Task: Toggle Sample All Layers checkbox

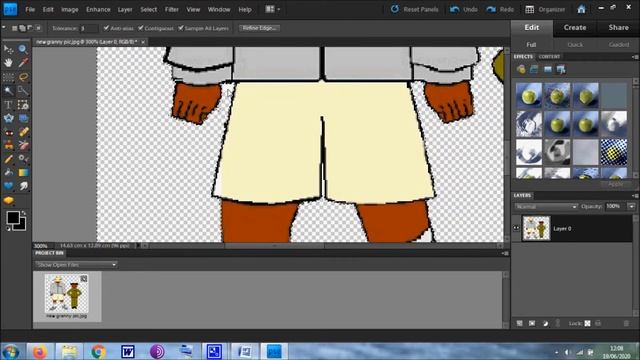Action: click(x=181, y=28)
